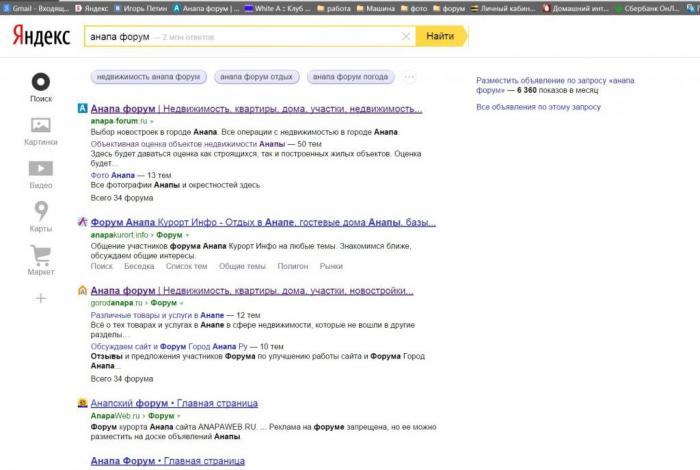Image resolution: width=700 pixels, height=470 pixels.
Task: Click anapa-forum.ru green URL
Action: 119,121
